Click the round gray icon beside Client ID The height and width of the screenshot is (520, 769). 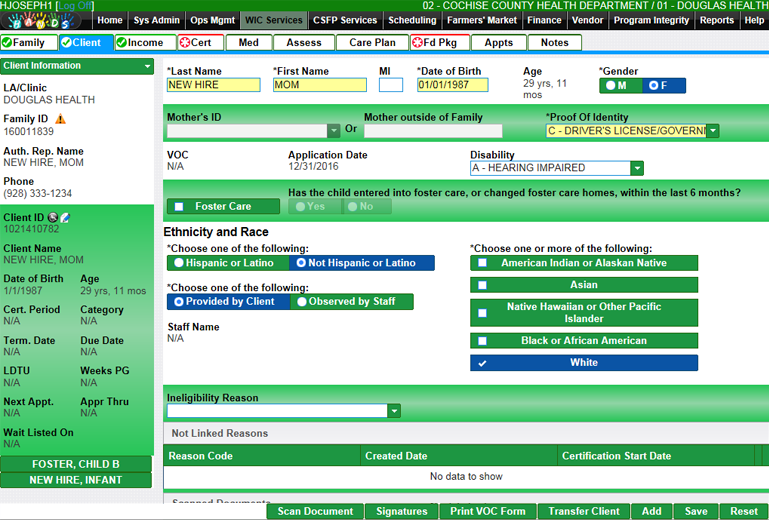pyautogui.click(x=52, y=217)
